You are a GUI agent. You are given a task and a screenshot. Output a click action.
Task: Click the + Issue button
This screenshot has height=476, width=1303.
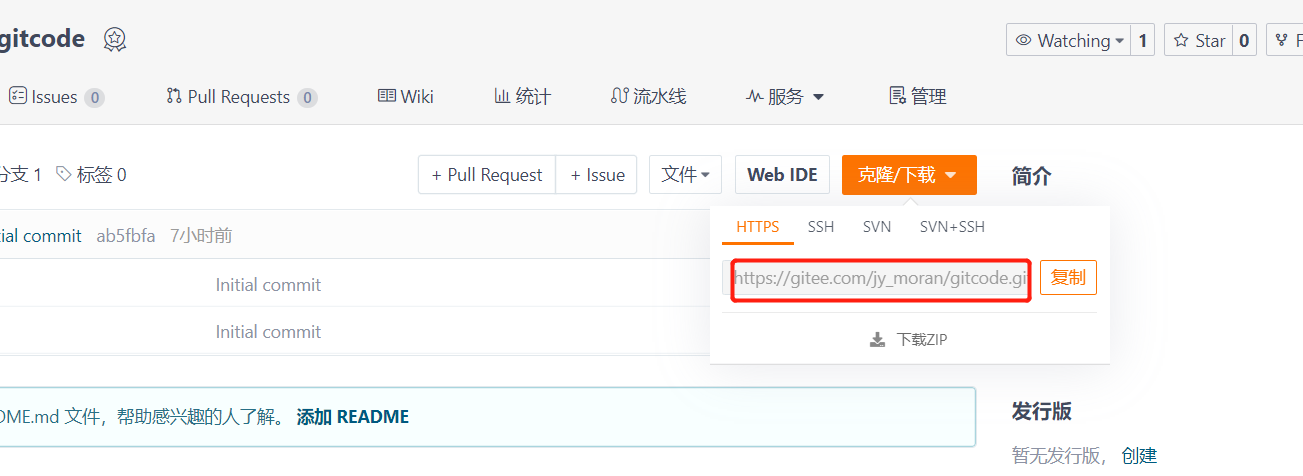point(597,174)
